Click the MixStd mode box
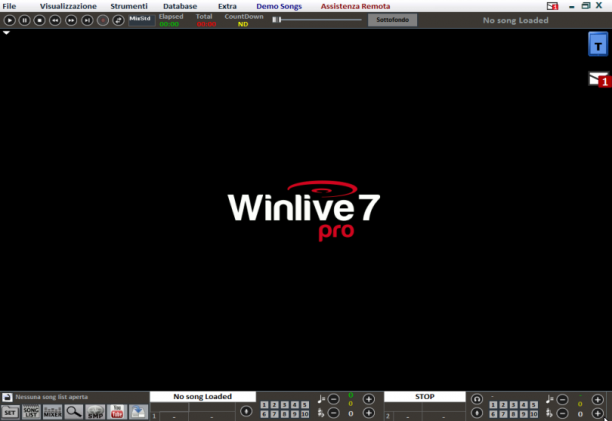Image resolution: width=612 pixels, height=421 pixels. [x=141, y=20]
